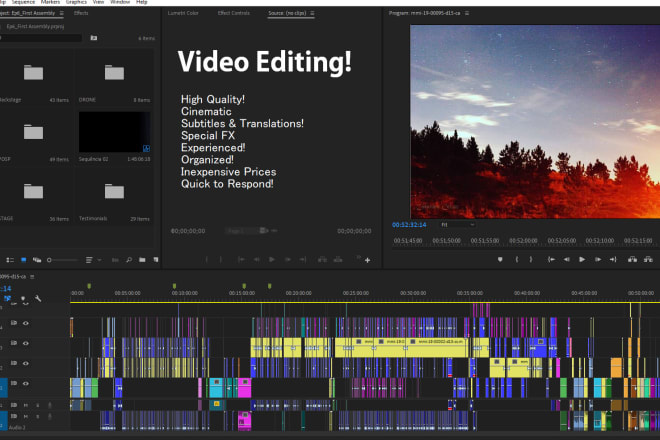The image size is (660, 440).
Task: Solo the Audio 2 track
Action: 37,416
